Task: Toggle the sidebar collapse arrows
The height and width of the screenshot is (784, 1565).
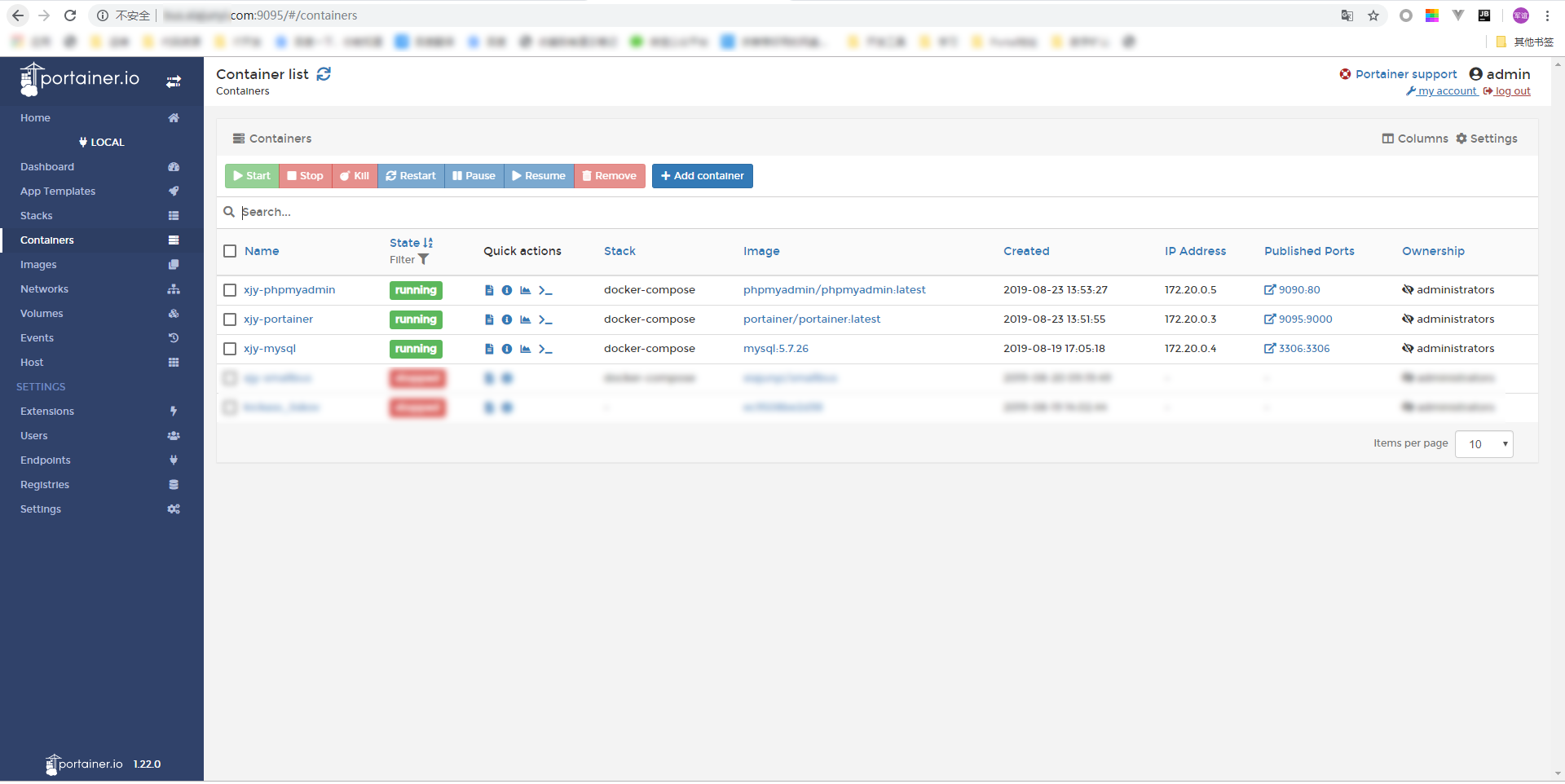Action: click(174, 81)
